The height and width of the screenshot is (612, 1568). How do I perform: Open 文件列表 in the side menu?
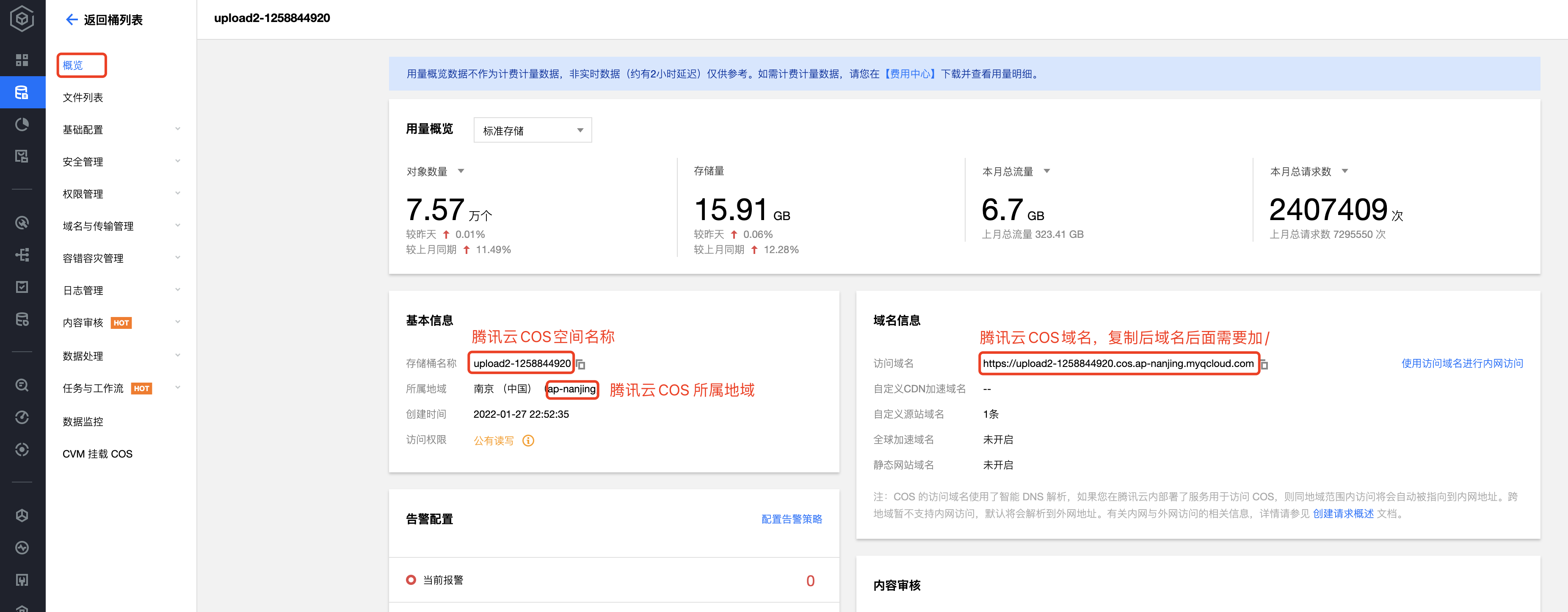[x=83, y=97]
